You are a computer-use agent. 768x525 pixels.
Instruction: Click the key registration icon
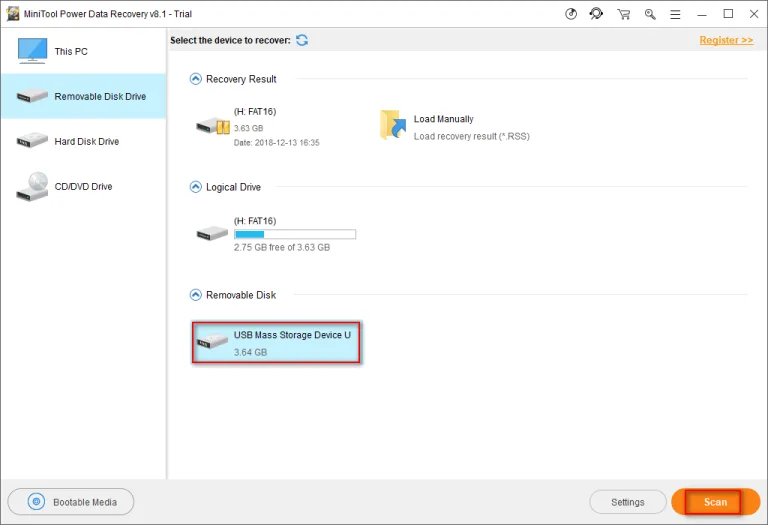pyautogui.click(x=650, y=14)
